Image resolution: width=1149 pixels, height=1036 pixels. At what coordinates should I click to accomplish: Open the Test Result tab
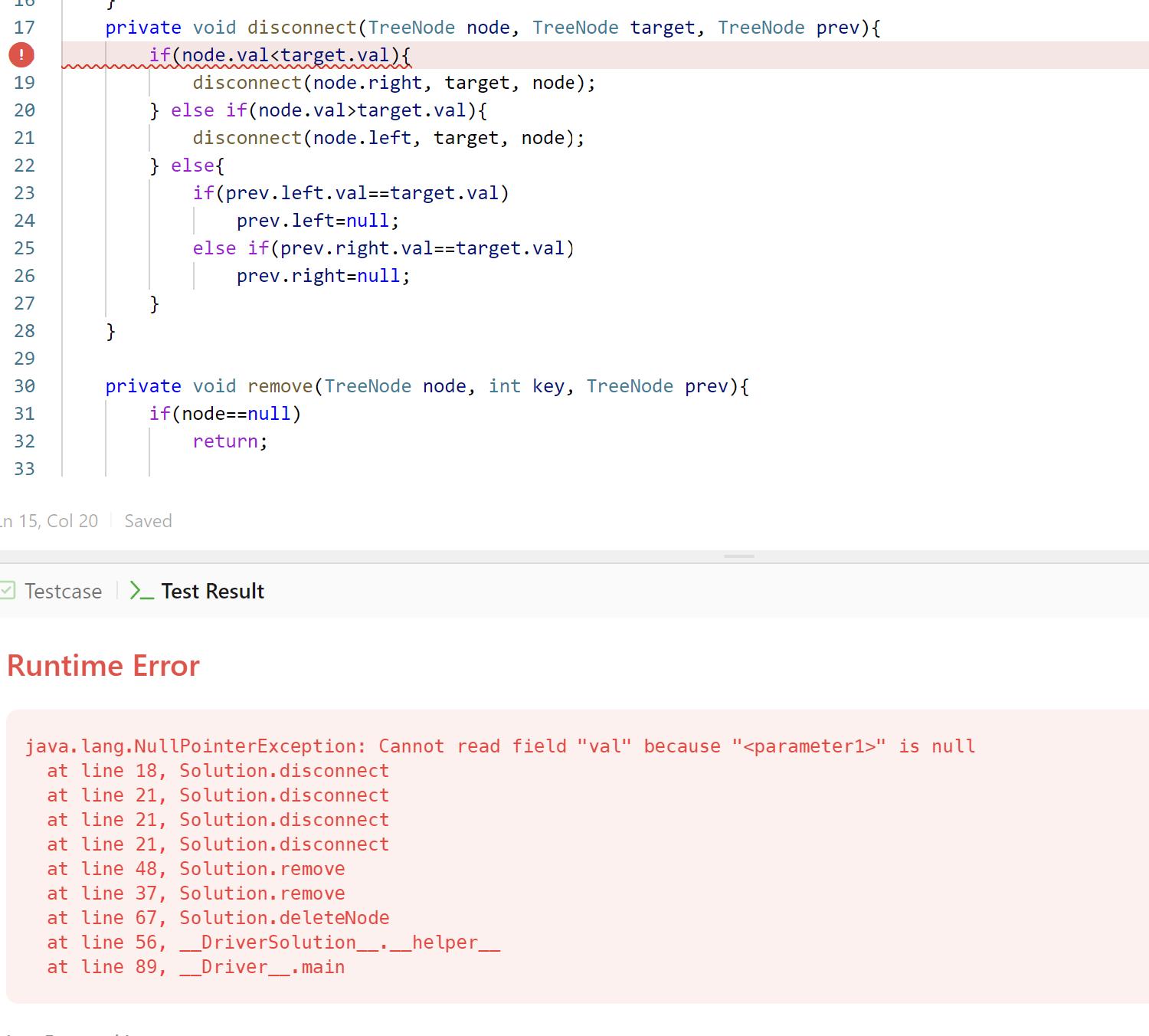pos(212,592)
